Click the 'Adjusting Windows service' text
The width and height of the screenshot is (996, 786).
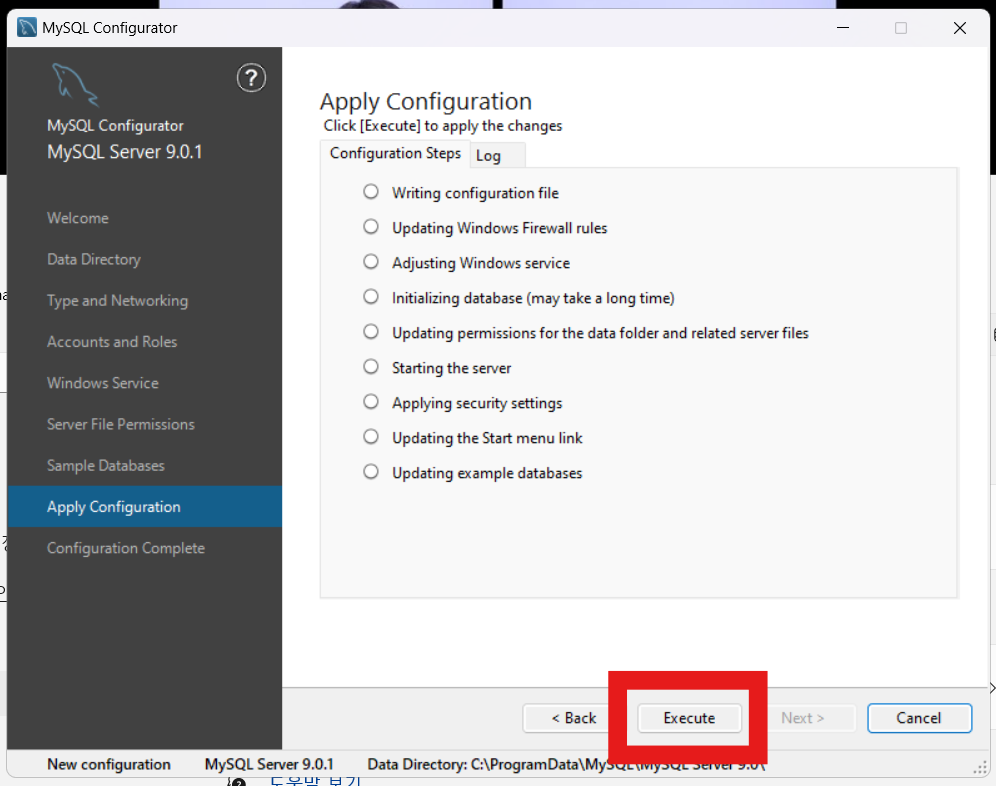481,263
